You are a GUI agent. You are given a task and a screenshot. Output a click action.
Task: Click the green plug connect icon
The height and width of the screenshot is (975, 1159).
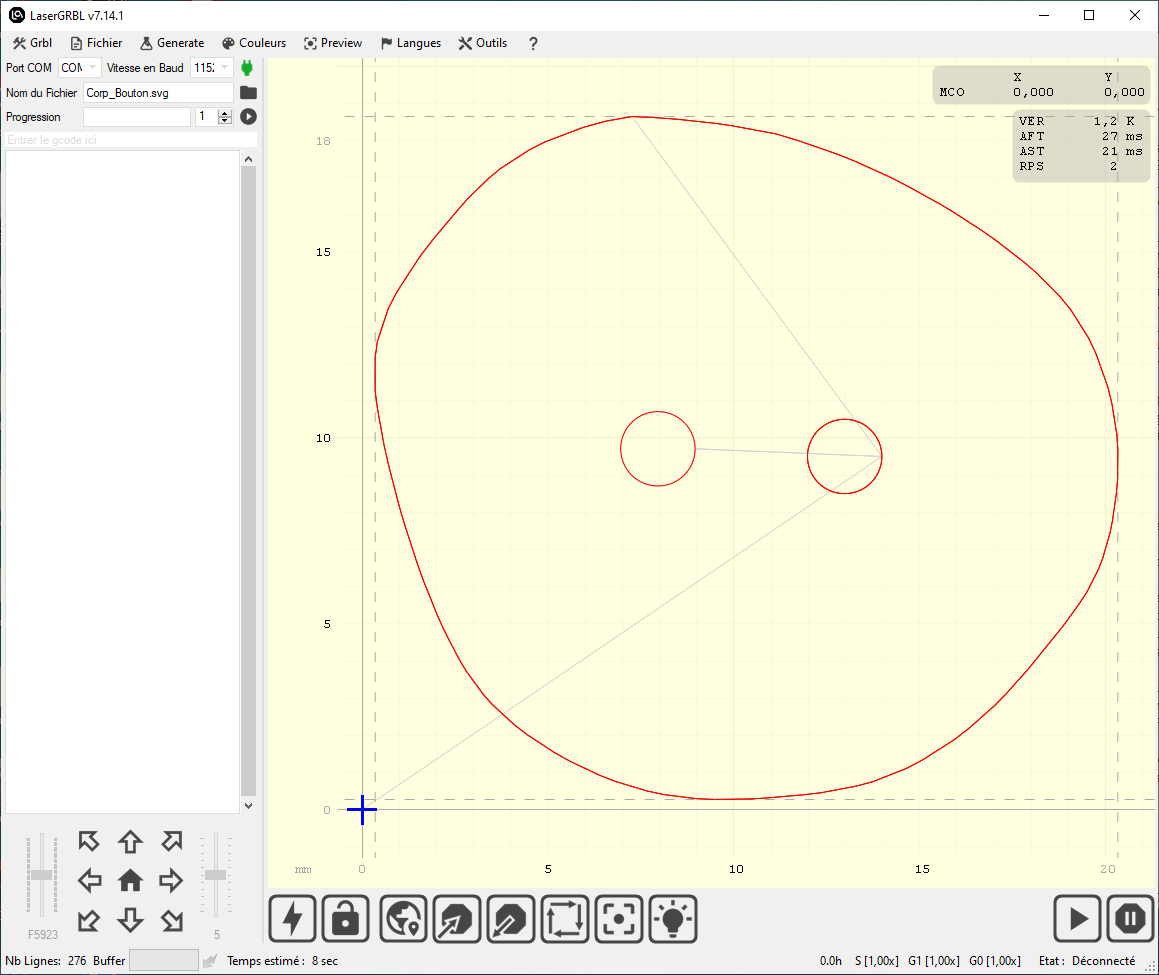pyautogui.click(x=247, y=68)
